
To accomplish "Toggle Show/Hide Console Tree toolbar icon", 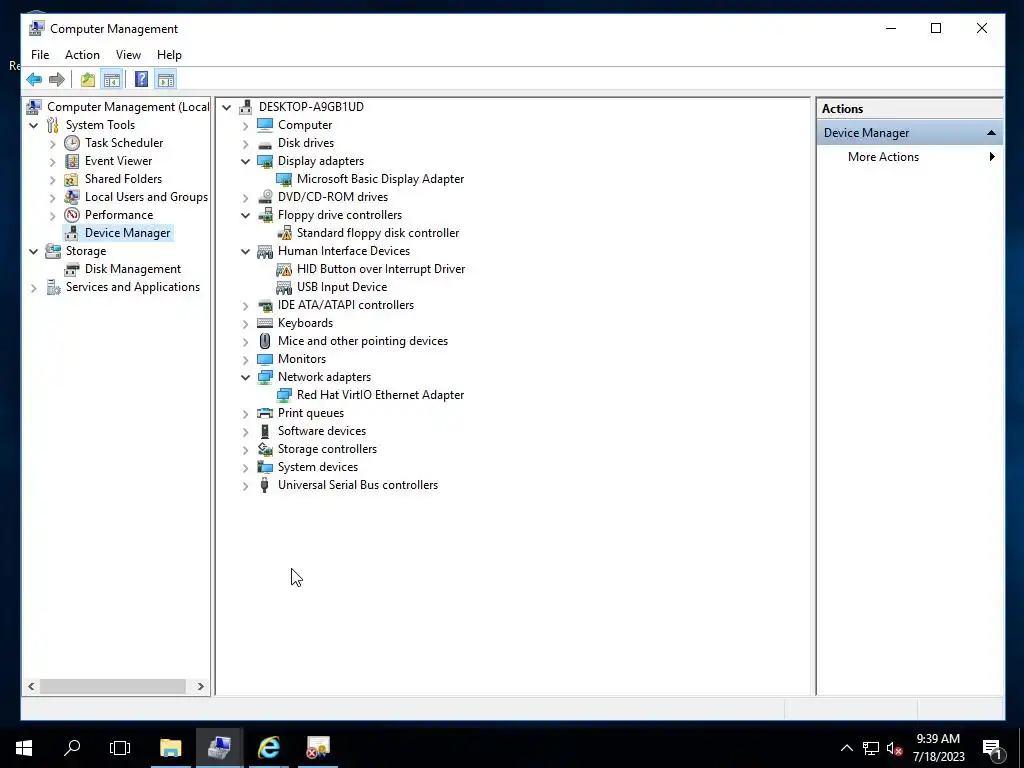I will point(112,80).
